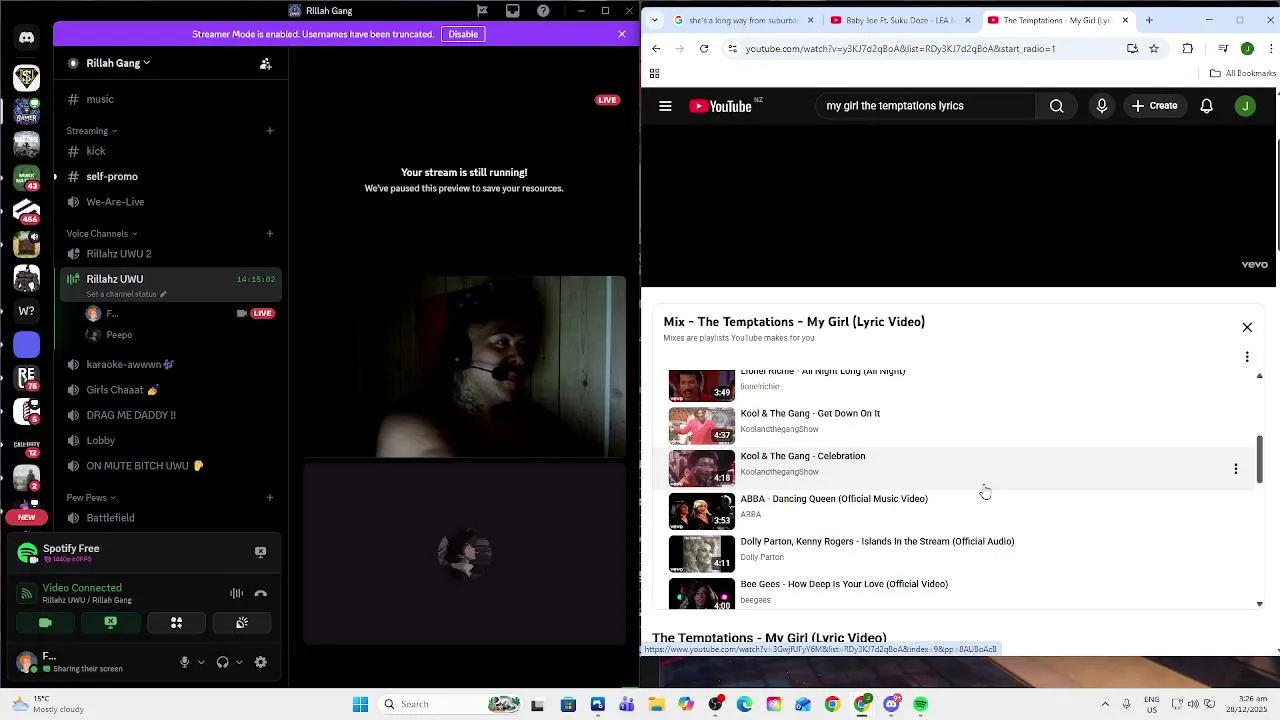1280x720 pixels.
Task: Collapse the Streaming category
Action: pos(92,131)
